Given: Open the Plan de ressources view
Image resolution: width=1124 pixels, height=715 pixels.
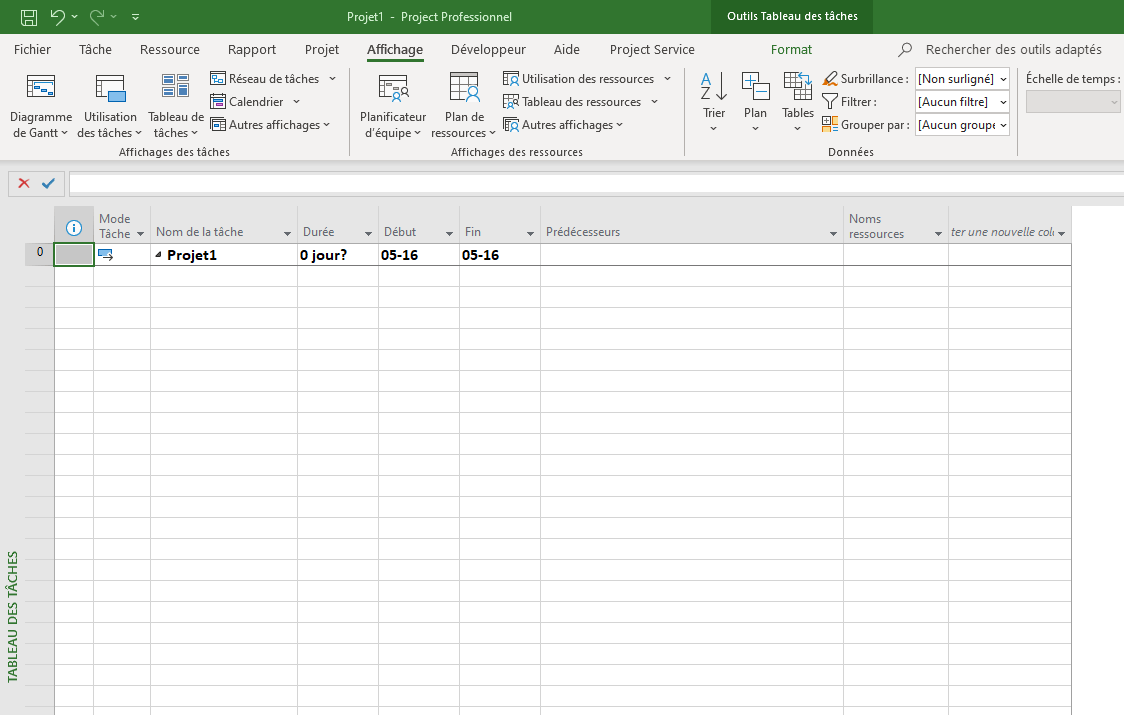Looking at the screenshot, I should pos(464,105).
